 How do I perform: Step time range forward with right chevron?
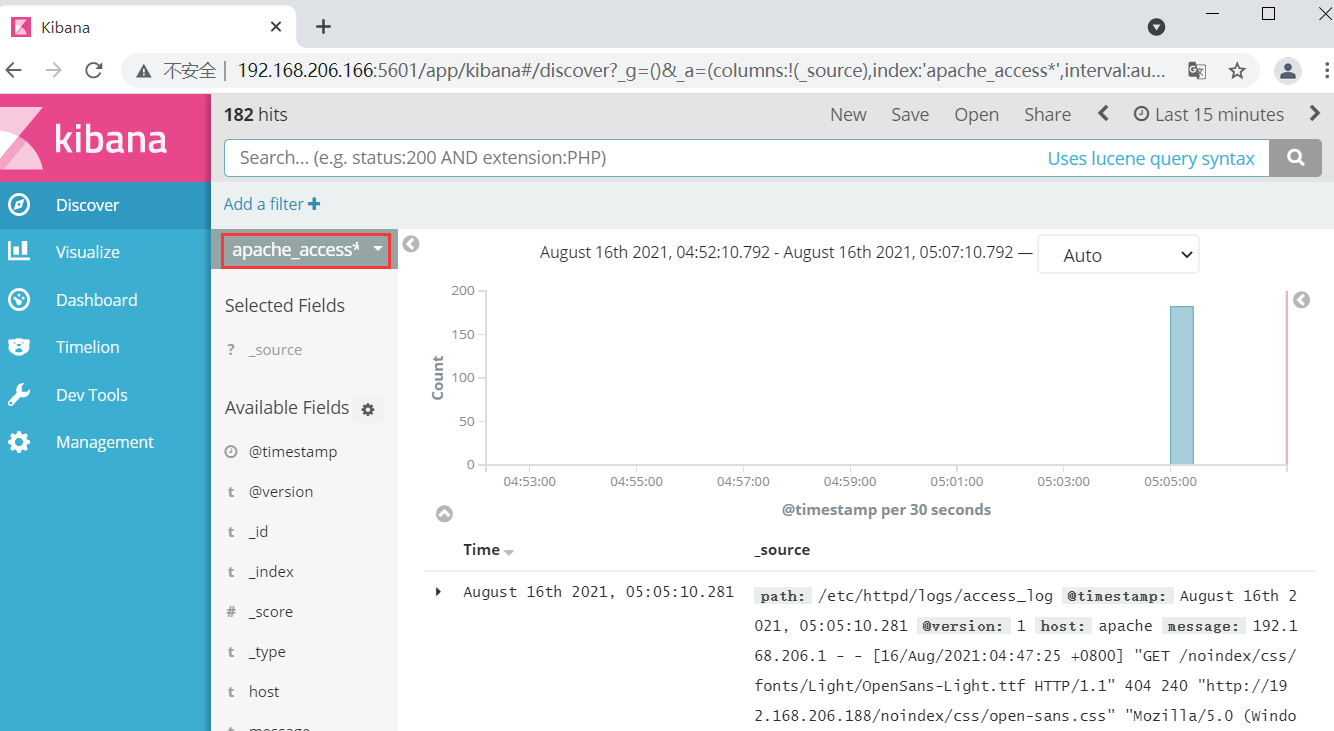1315,114
